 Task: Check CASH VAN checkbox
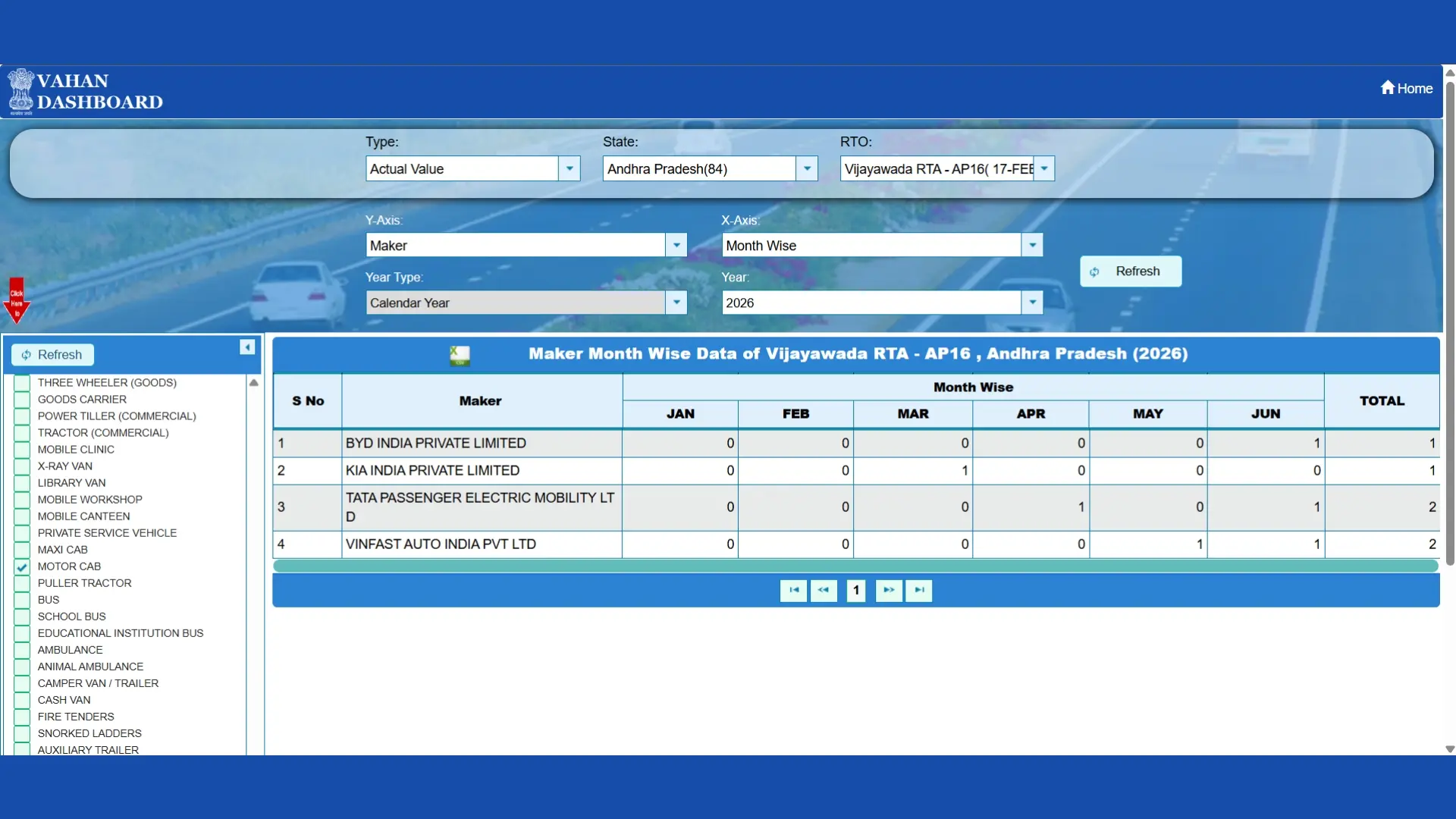[22, 700]
